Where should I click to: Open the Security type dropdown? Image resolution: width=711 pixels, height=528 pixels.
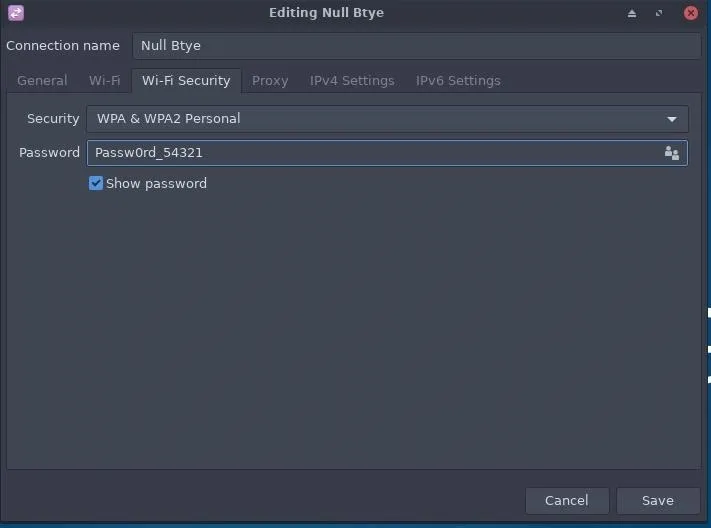pos(387,119)
